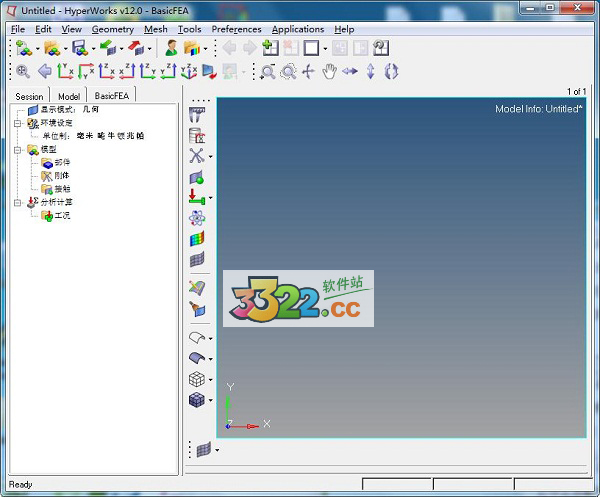Open dropdown next to bottom mesh grid icon
The image size is (600, 497).
pos(217,450)
